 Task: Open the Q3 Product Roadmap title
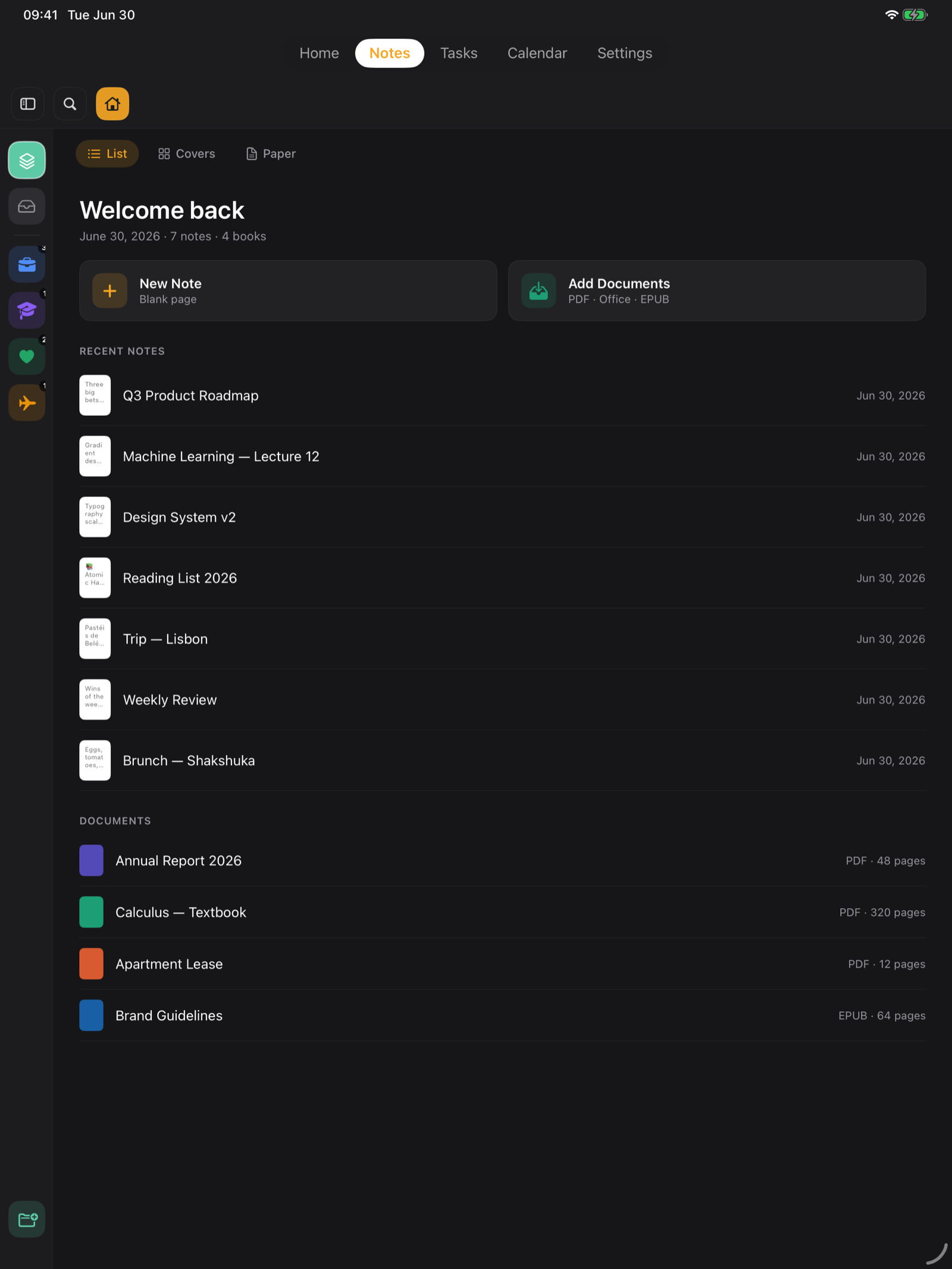coord(191,396)
